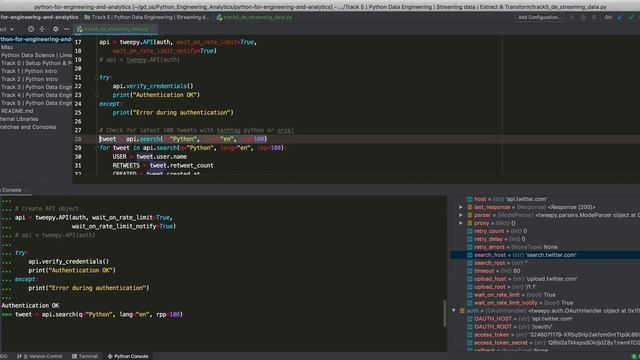The height and width of the screenshot is (360, 640).
Task: Open the Terminal tool window tab
Action: 84,356
